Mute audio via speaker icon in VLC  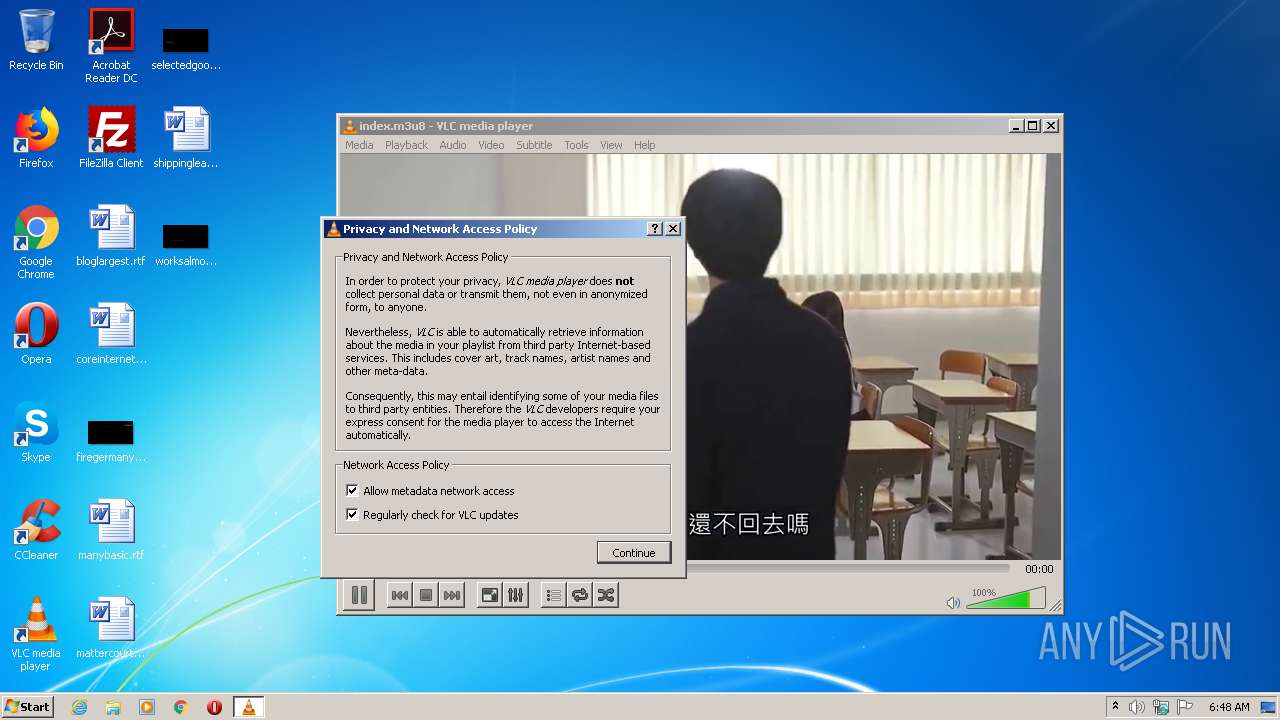(953, 602)
